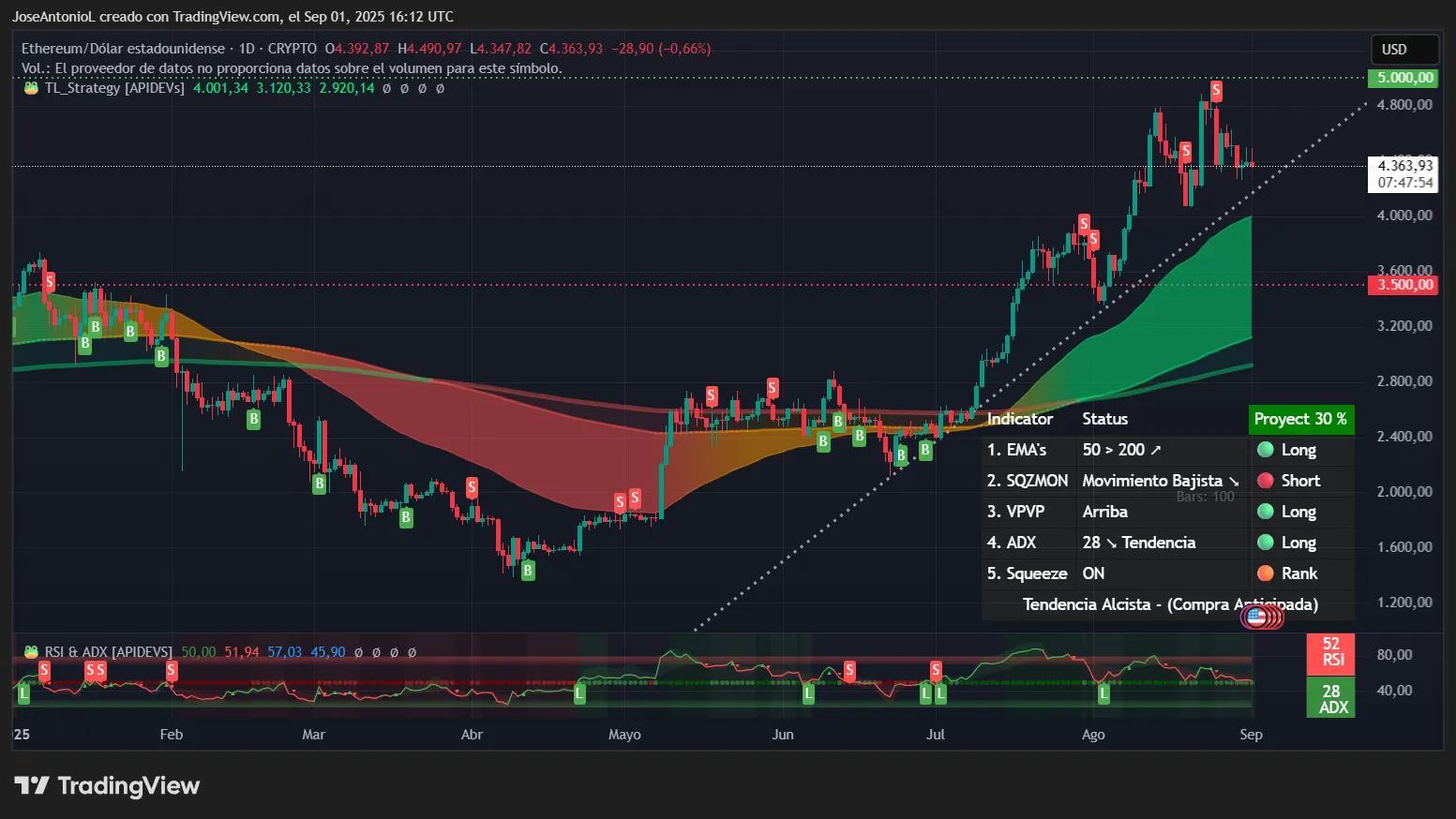Click the green Proyect 30 % header cell
The height and width of the screenshot is (819, 1456).
(x=1300, y=419)
